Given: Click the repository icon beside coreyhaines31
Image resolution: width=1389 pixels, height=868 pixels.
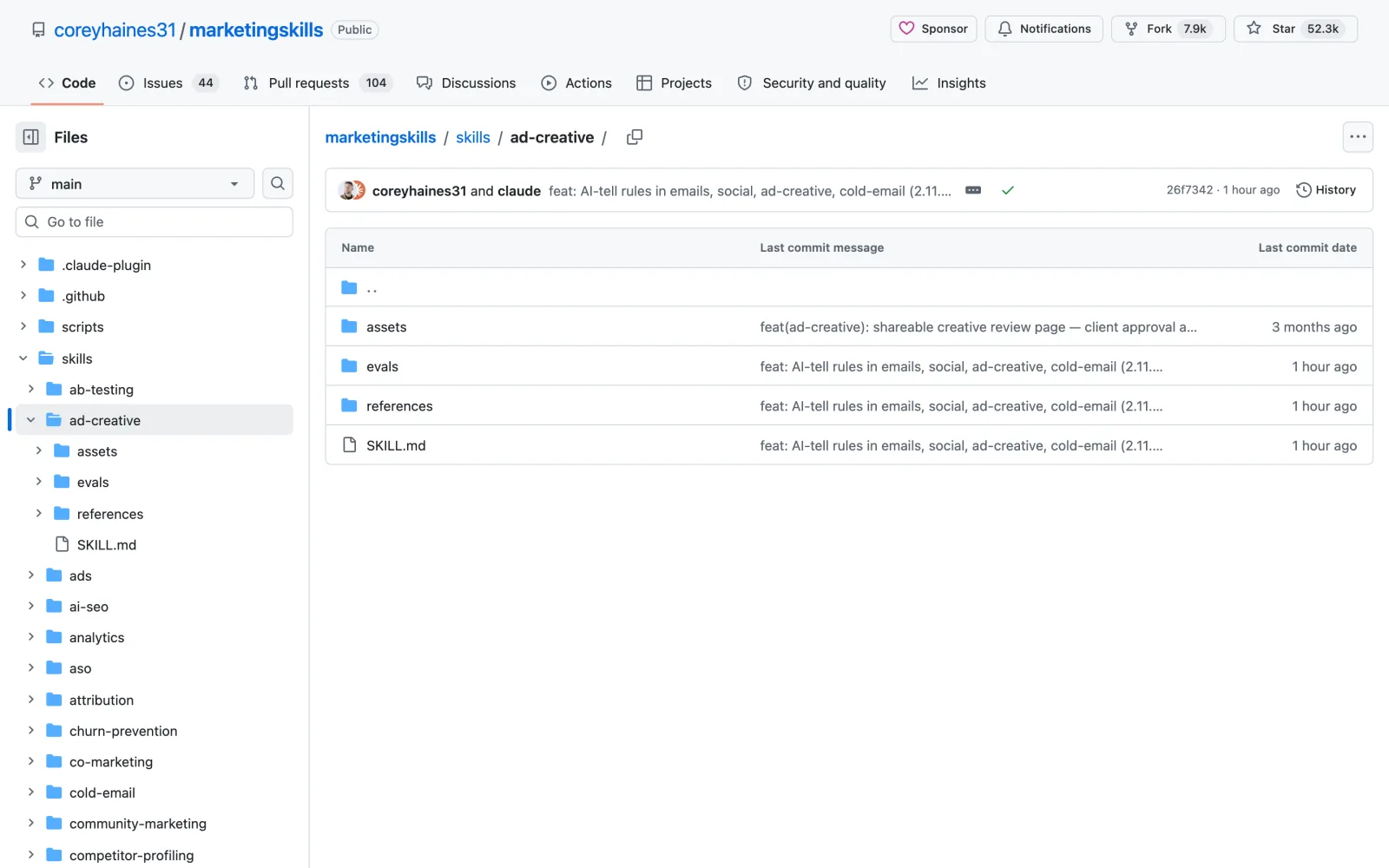Looking at the screenshot, I should click(x=38, y=30).
